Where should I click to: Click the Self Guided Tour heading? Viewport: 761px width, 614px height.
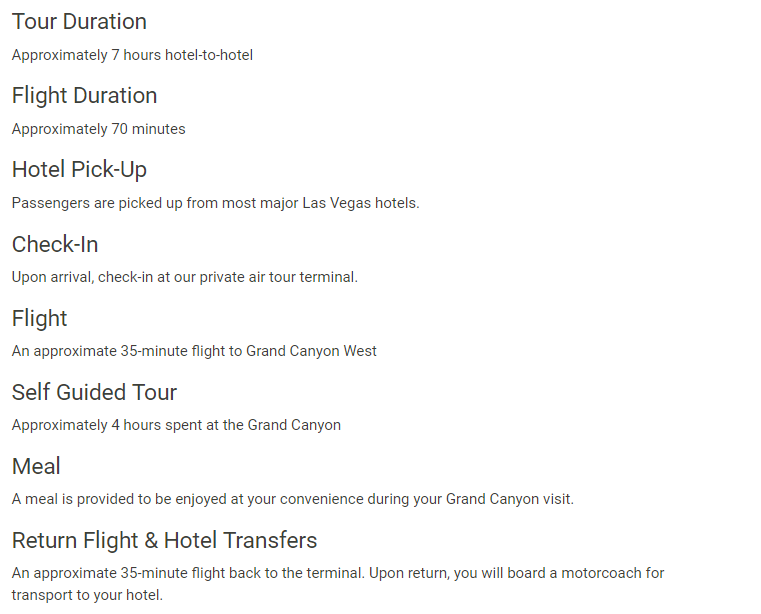pyautogui.click(x=94, y=392)
